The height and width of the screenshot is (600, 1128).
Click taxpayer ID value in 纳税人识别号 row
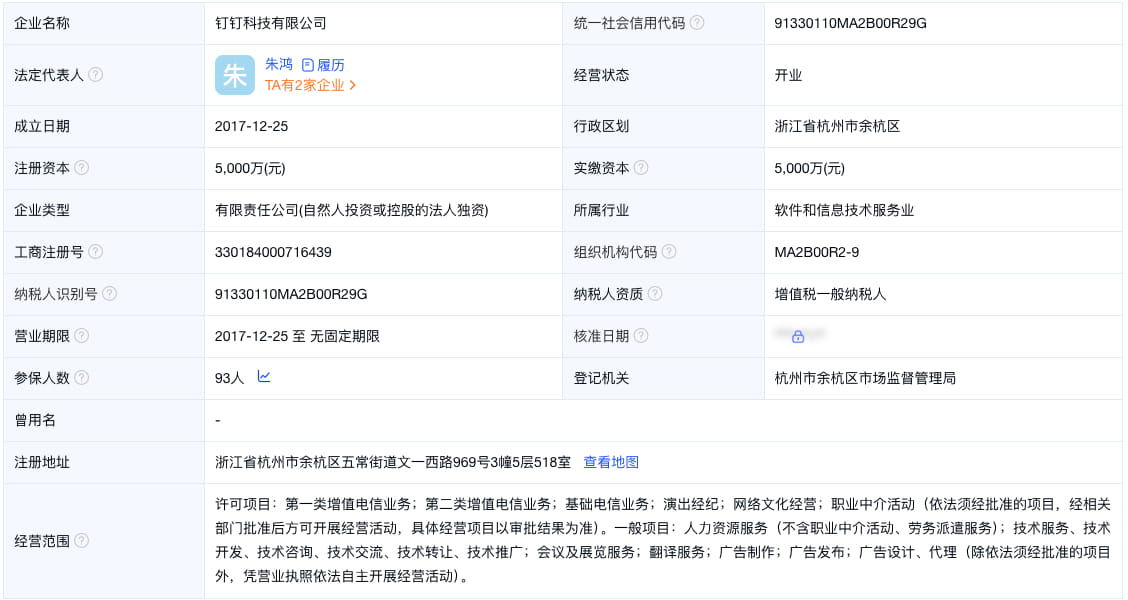(291, 294)
